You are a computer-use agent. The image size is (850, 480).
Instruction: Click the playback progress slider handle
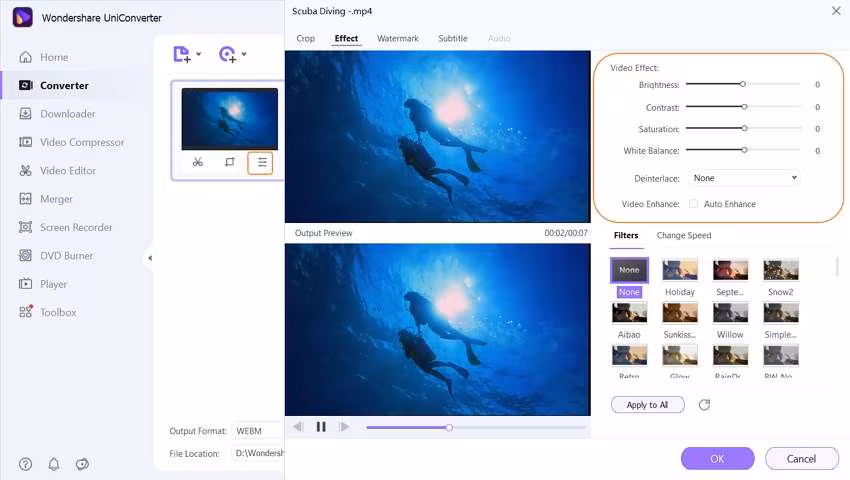pos(449,427)
